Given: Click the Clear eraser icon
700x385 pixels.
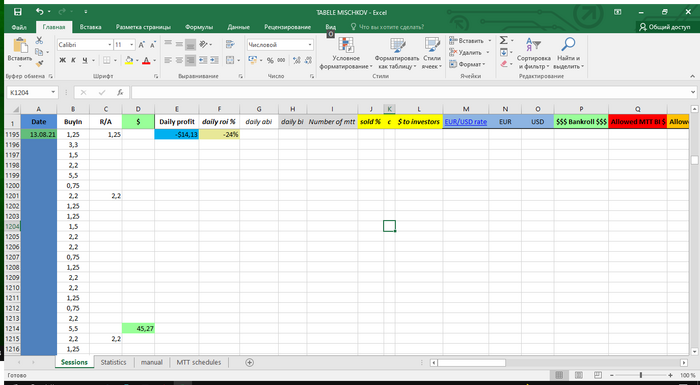Looking at the screenshot, I should pos(504,64).
